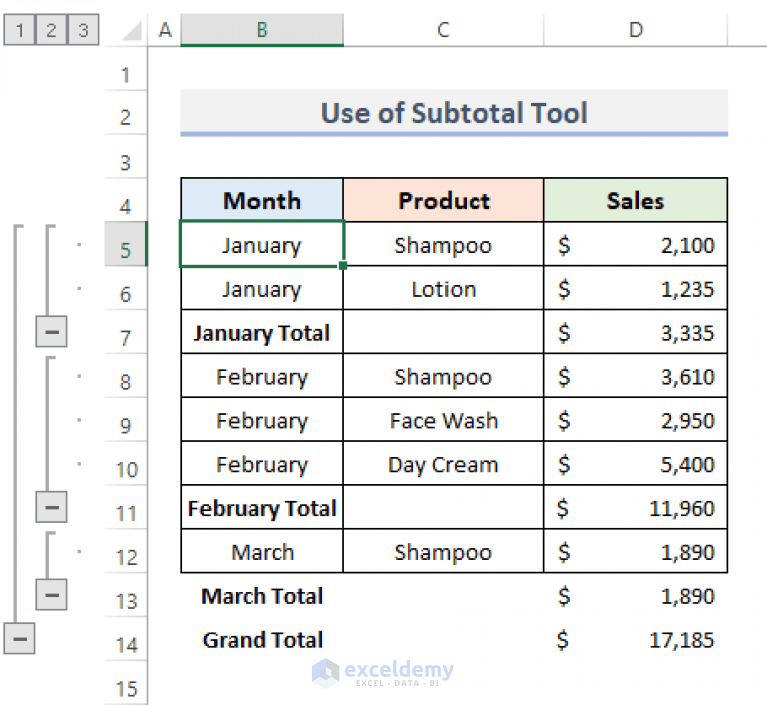The height and width of the screenshot is (705, 767).
Task: Select the 5,400 sales cell
Action: click(x=635, y=464)
